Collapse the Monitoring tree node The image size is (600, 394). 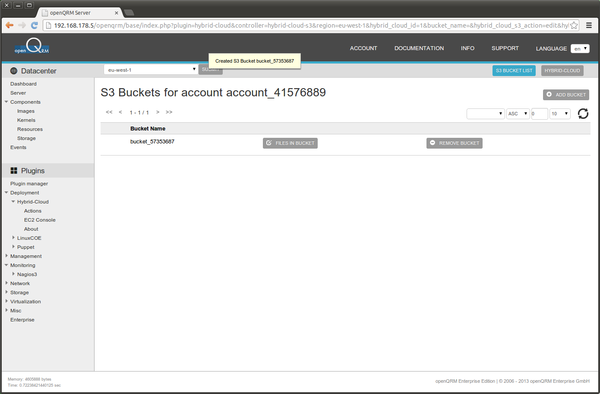pos(6,265)
